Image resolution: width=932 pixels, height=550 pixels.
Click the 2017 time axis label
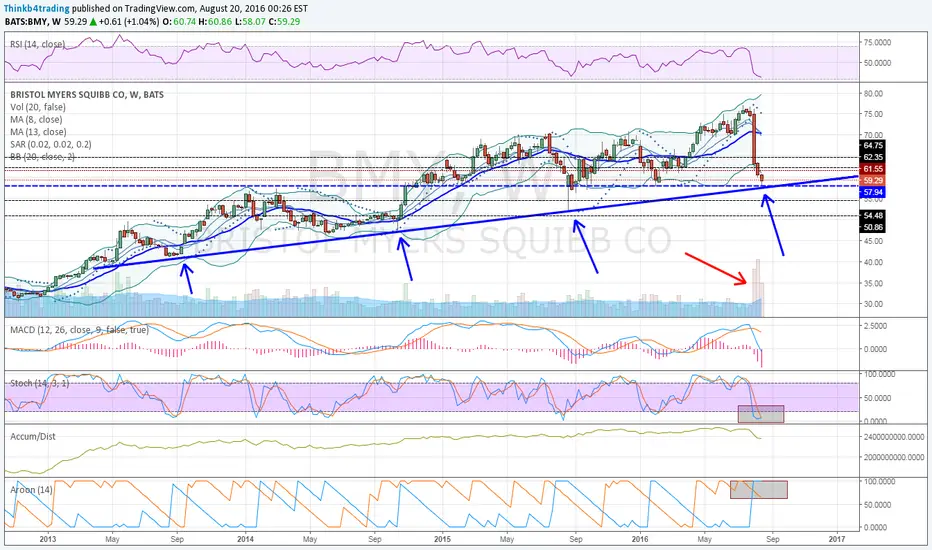click(x=836, y=539)
